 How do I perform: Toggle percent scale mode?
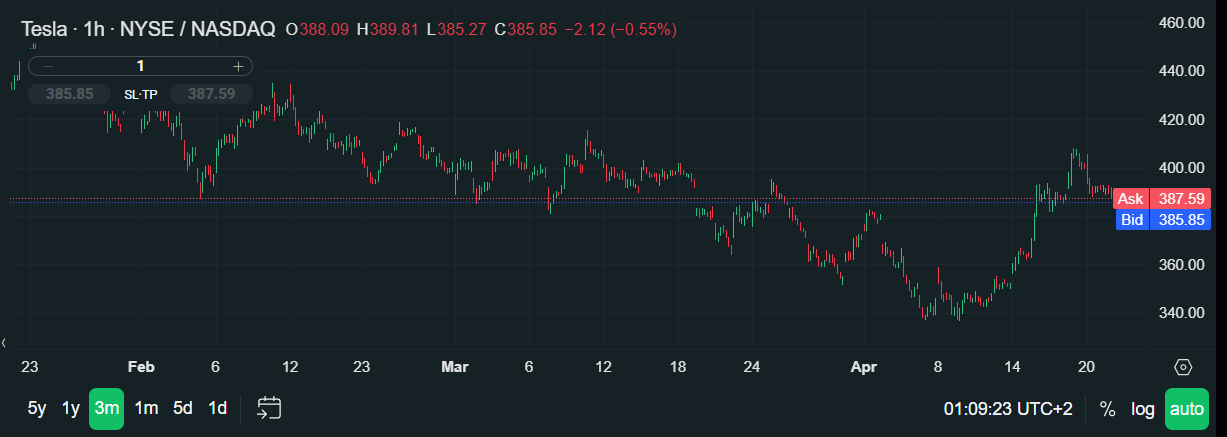[x=1107, y=409]
